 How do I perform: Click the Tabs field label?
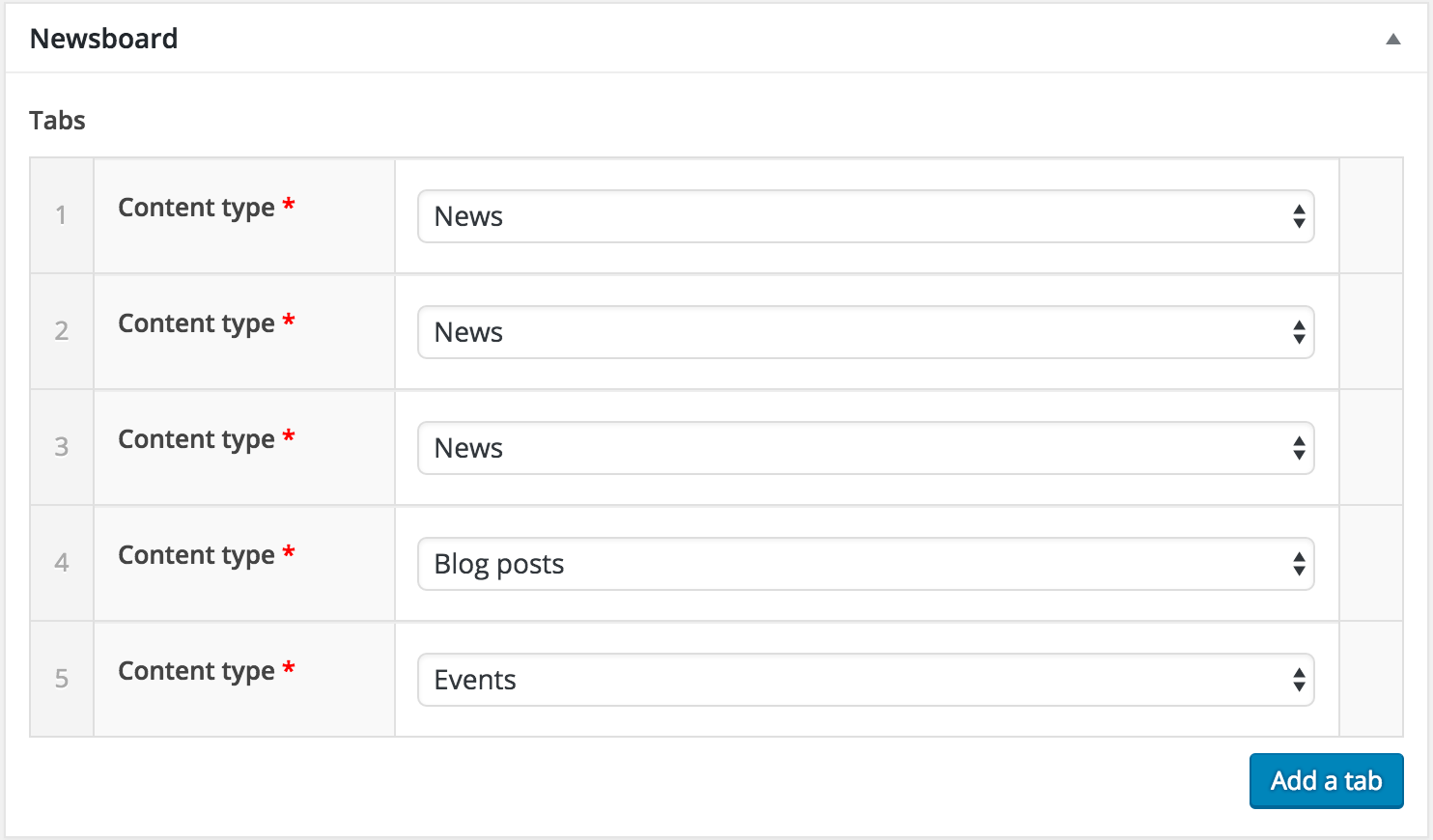coord(57,121)
